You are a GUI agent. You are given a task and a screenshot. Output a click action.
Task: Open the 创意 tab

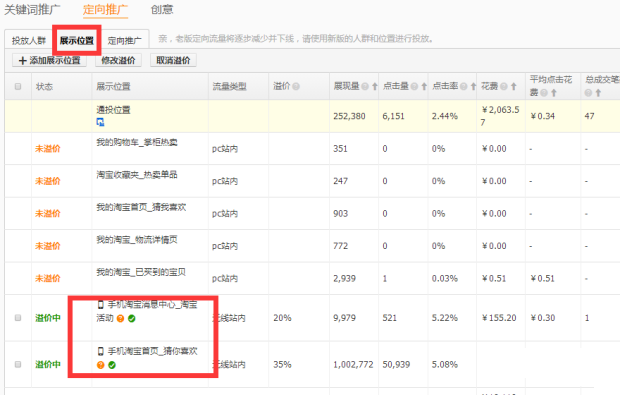click(162, 9)
